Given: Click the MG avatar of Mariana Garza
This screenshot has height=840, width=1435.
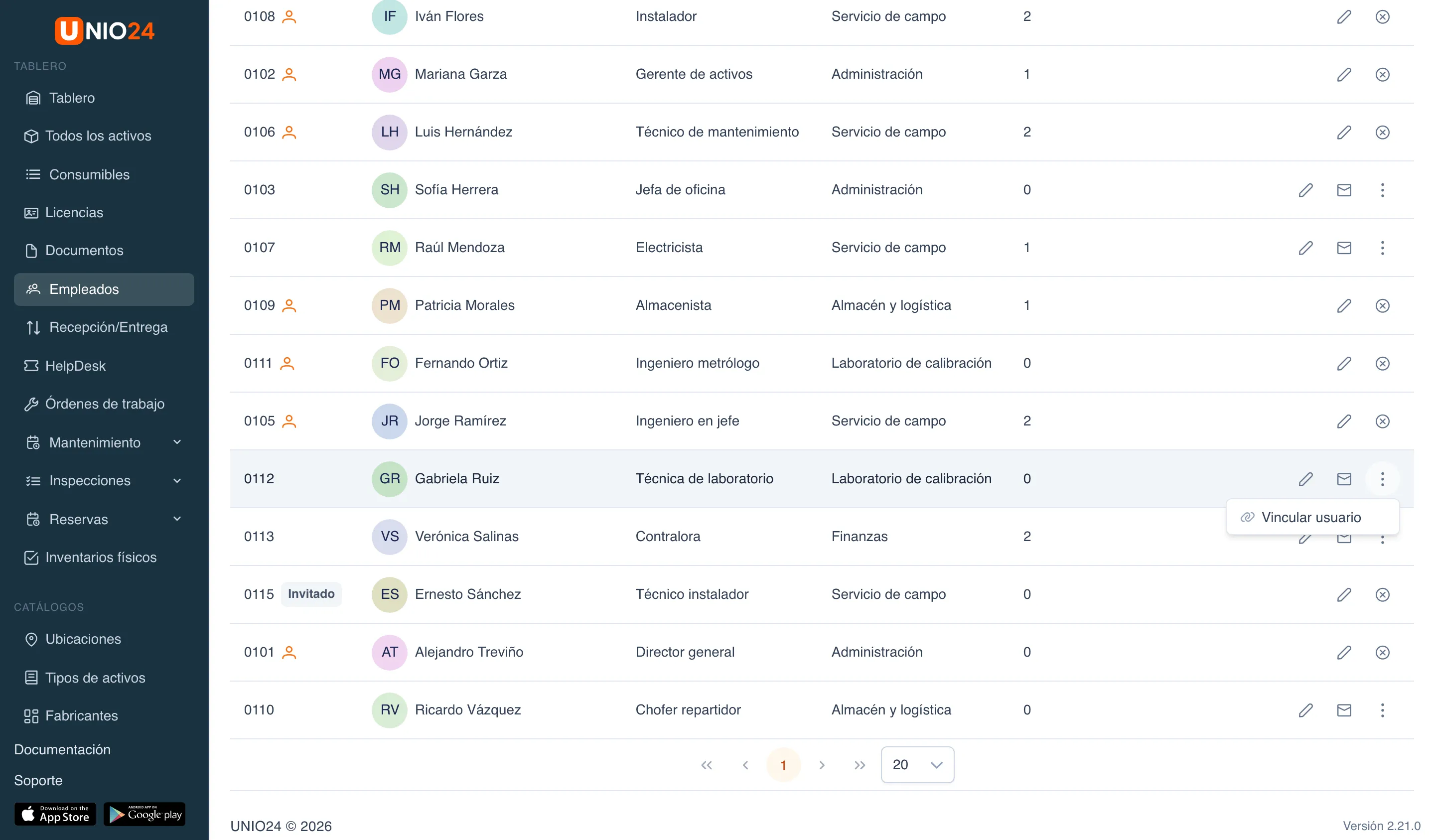Looking at the screenshot, I should point(389,75).
